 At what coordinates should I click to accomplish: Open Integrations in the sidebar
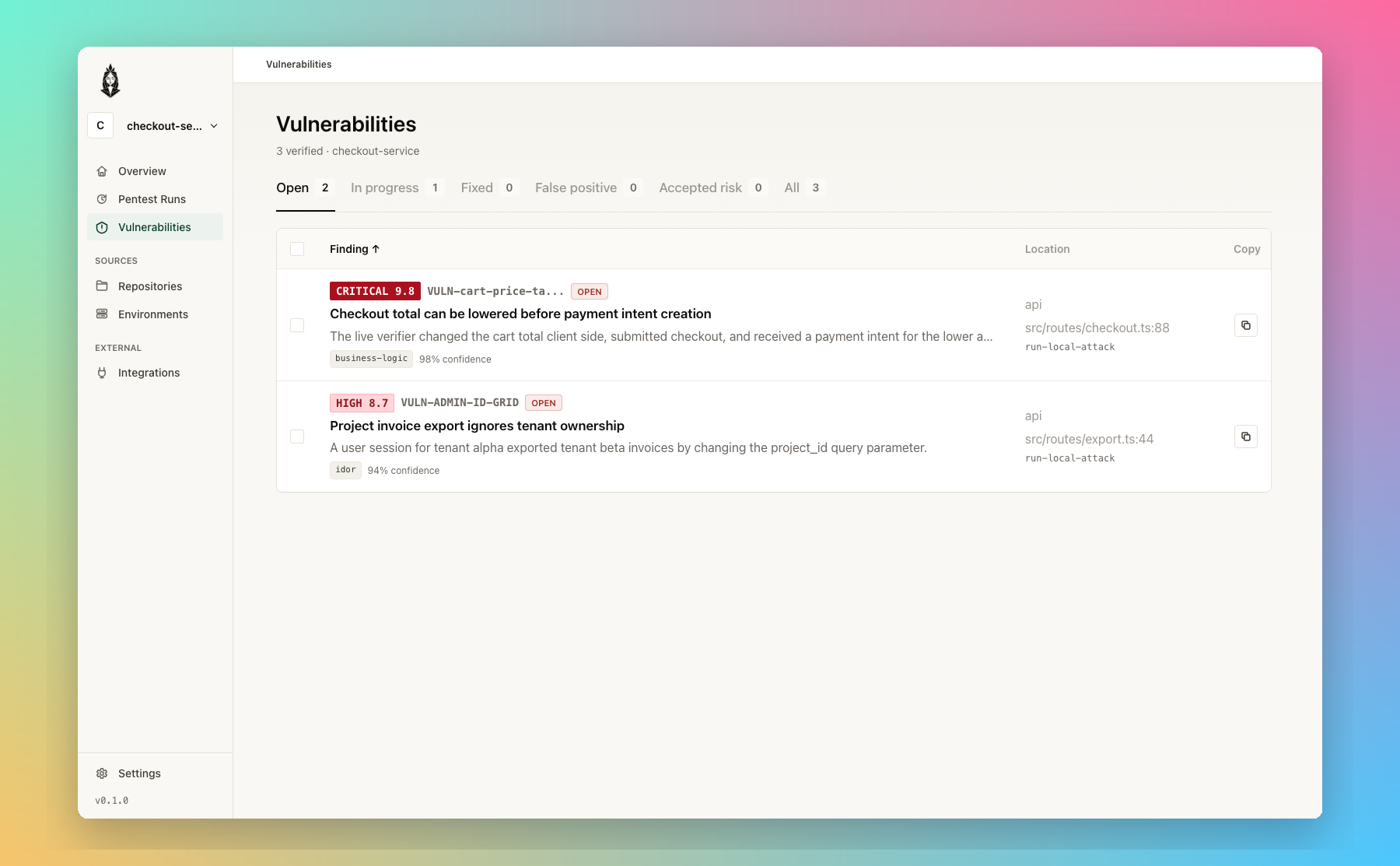tap(155, 373)
